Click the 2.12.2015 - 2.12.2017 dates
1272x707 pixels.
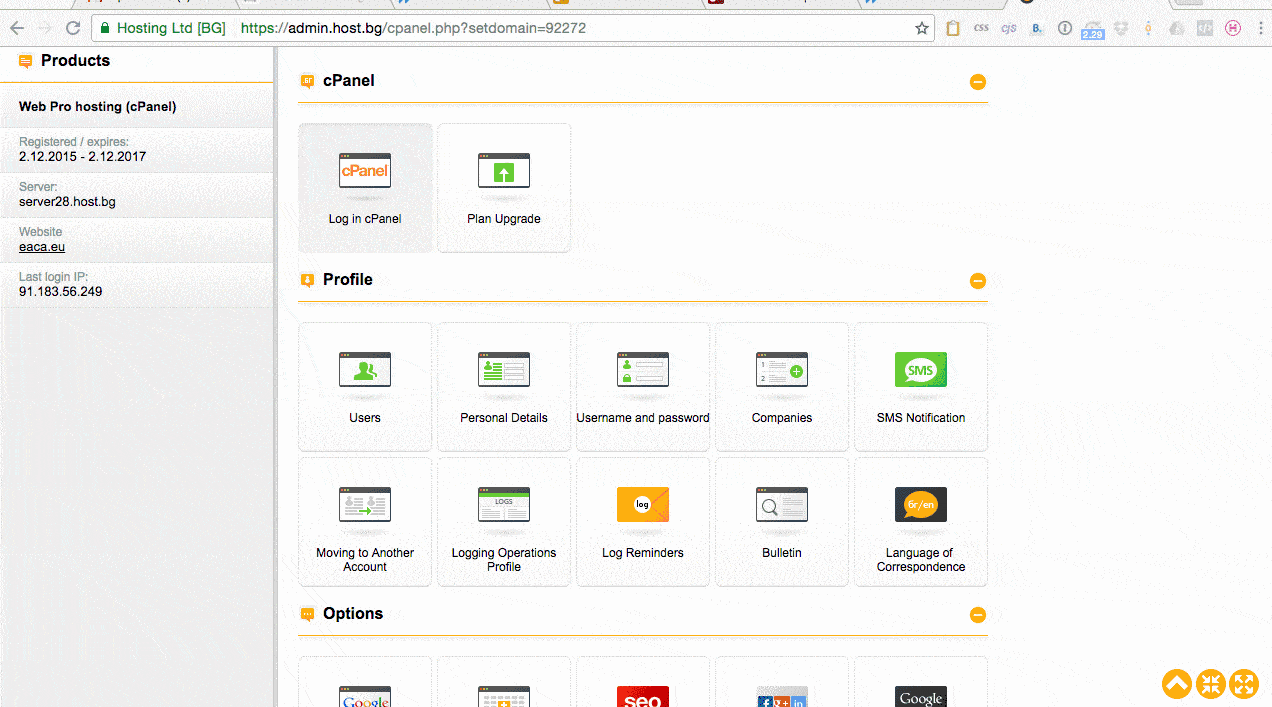83,157
